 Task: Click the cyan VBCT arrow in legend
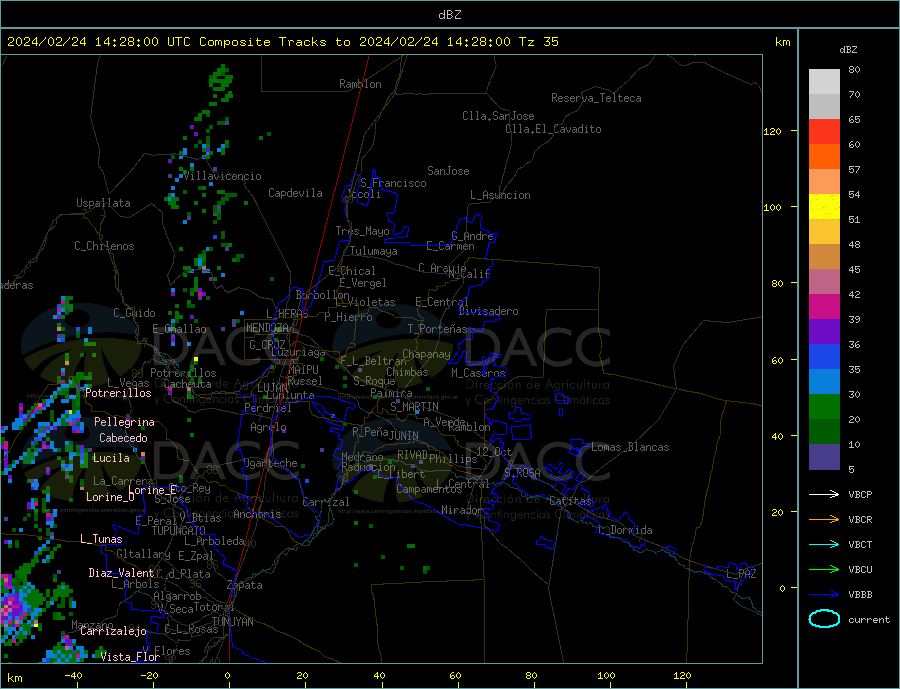[x=824, y=544]
